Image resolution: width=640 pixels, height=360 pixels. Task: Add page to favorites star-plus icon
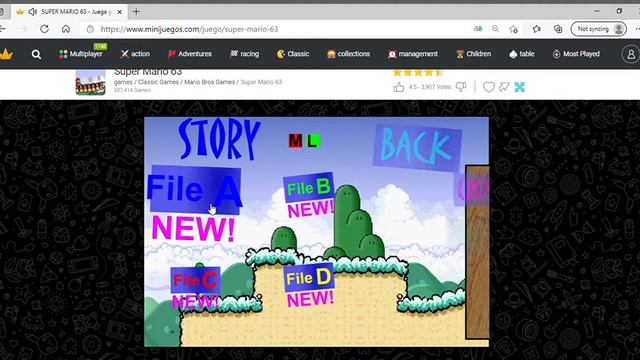tap(514, 29)
